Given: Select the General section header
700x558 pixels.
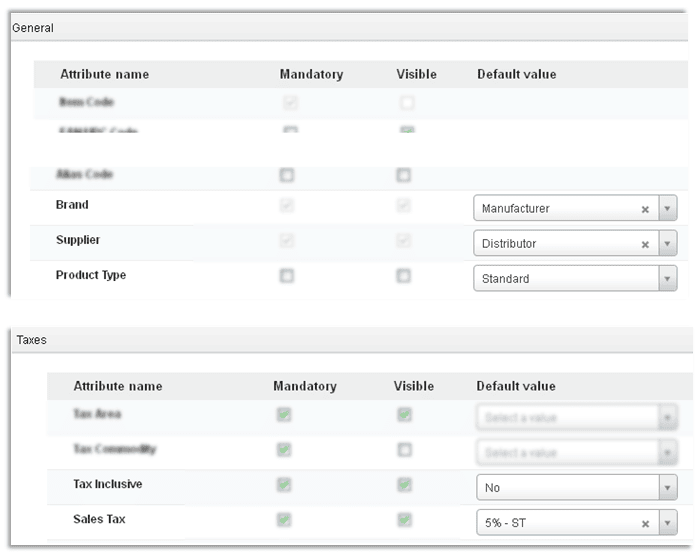Looking at the screenshot, I should (33, 28).
